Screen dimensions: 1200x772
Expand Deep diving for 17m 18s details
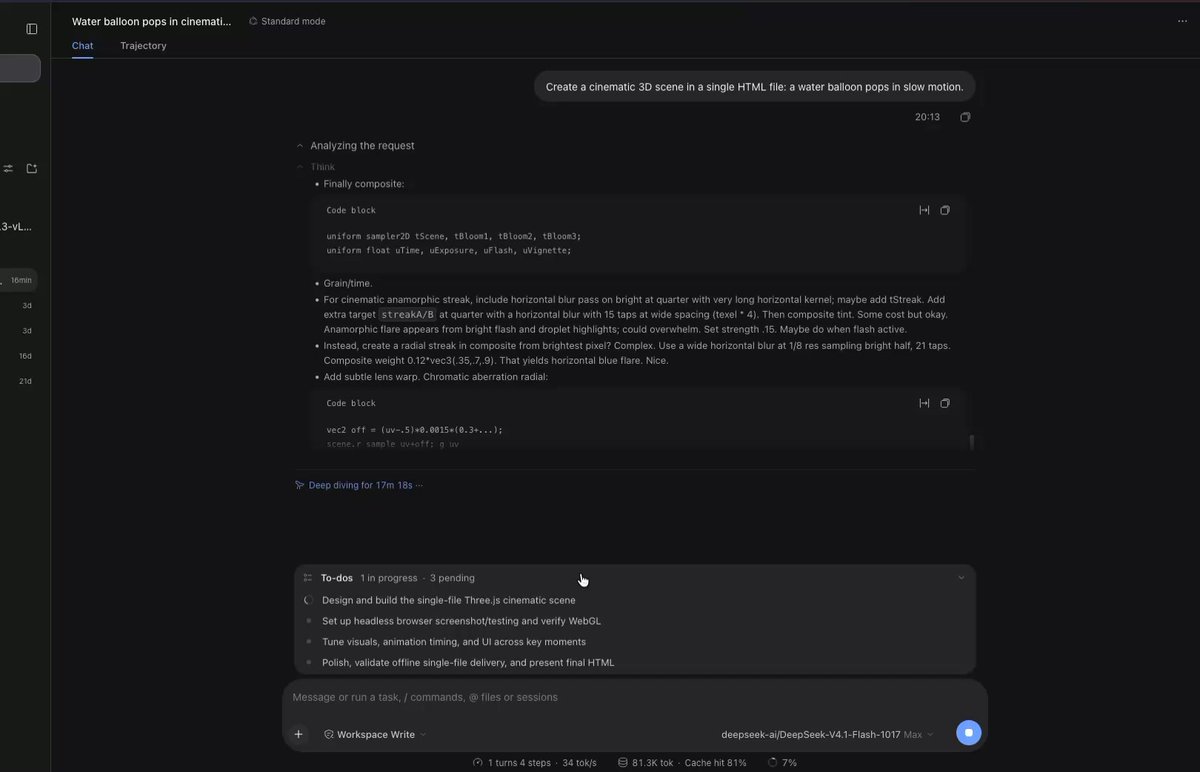[x=358, y=485]
